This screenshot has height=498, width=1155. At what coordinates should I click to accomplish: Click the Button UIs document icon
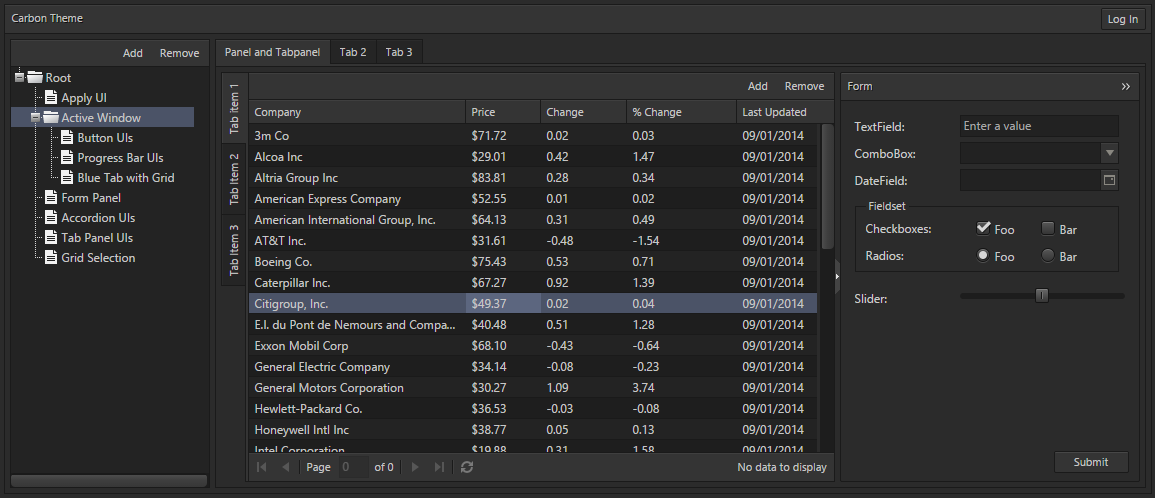tap(67, 137)
